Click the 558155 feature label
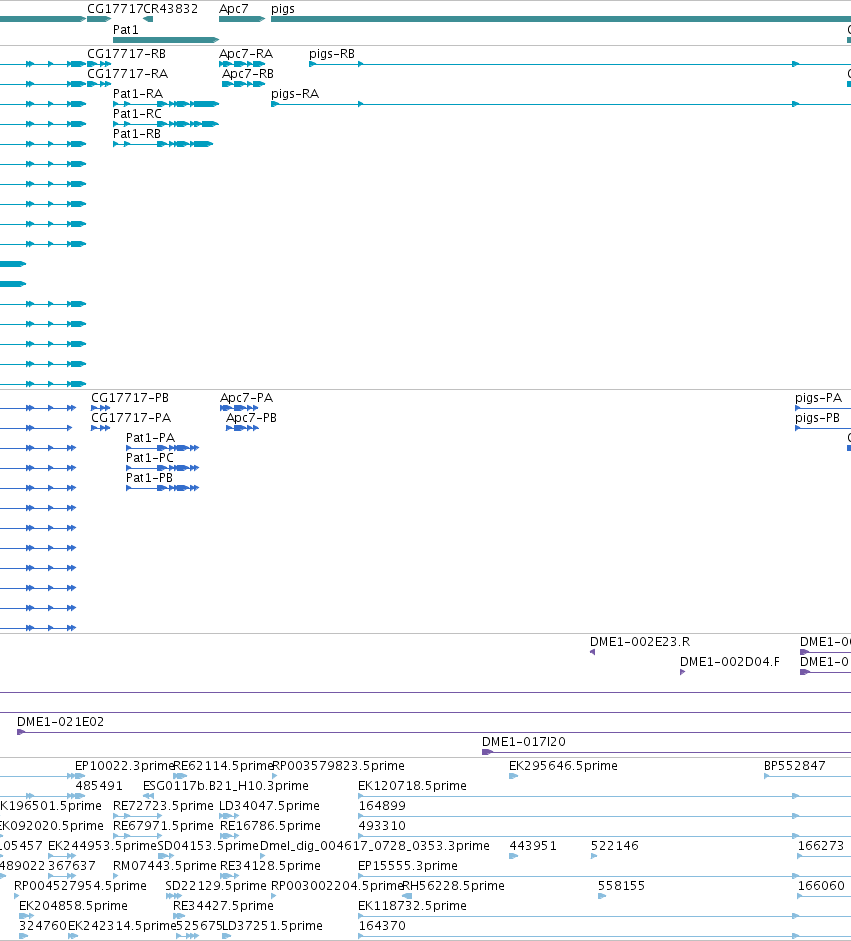851x941 pixels. click(621, 886)
